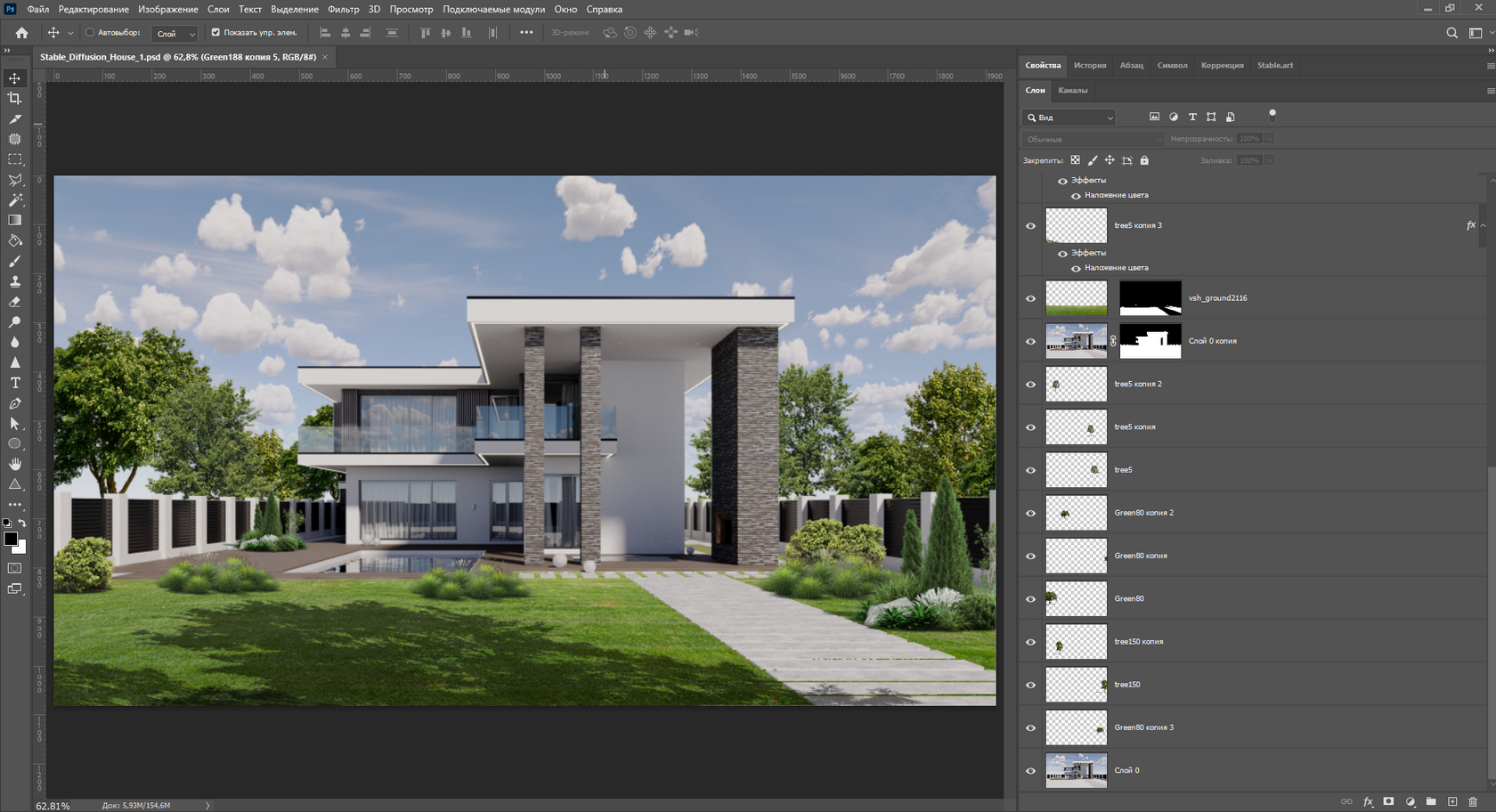Open the Вид layer filter dropdown
1496x812 pixels.
click(1069, 117)
